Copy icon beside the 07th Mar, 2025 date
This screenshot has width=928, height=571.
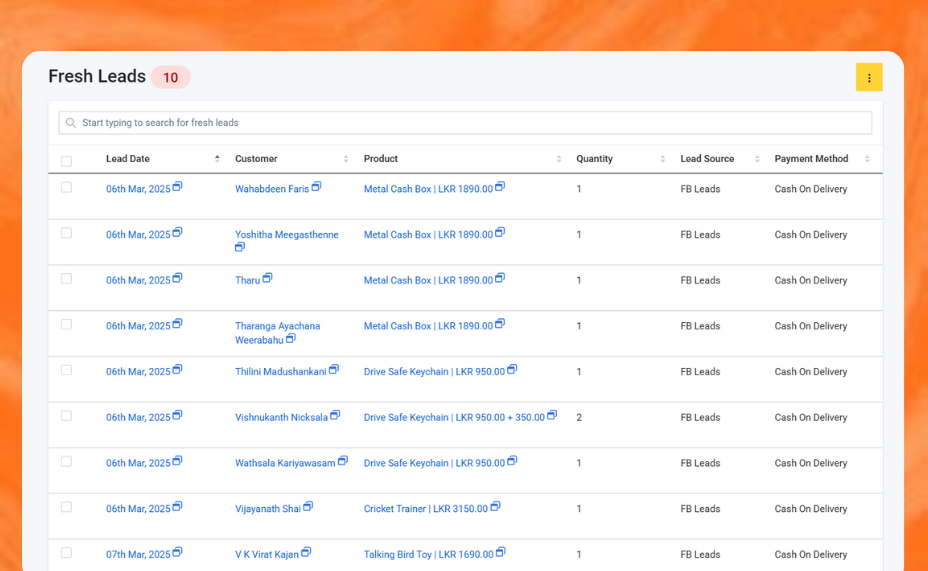178,552
